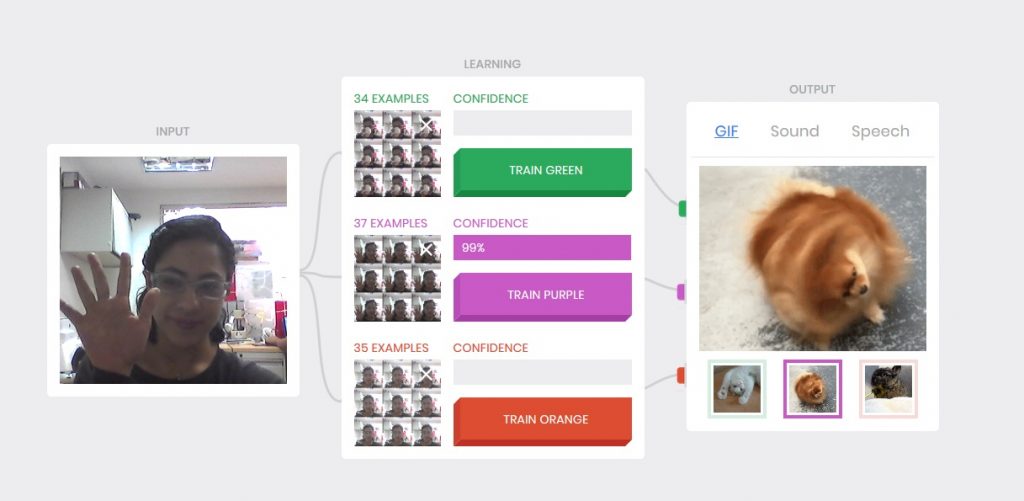This screenshot has width=1024, height=501.
Task: Select the white dog GIF thumbnail
Action: [737, 389]
